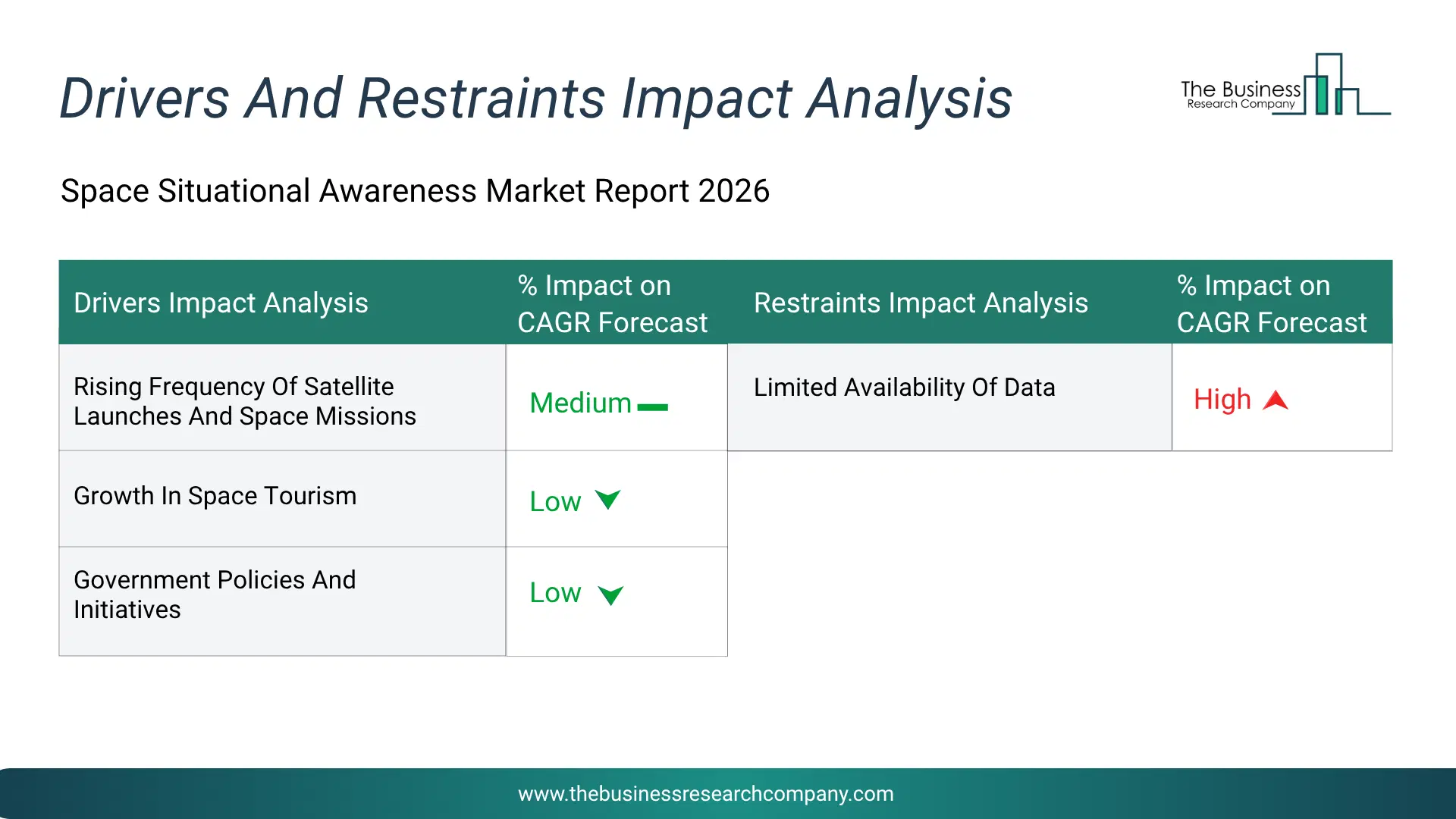Click the red High impact value
The width and height of the screenshot is (1456, 819).
pyautogui.click(x=1222, y=399)
